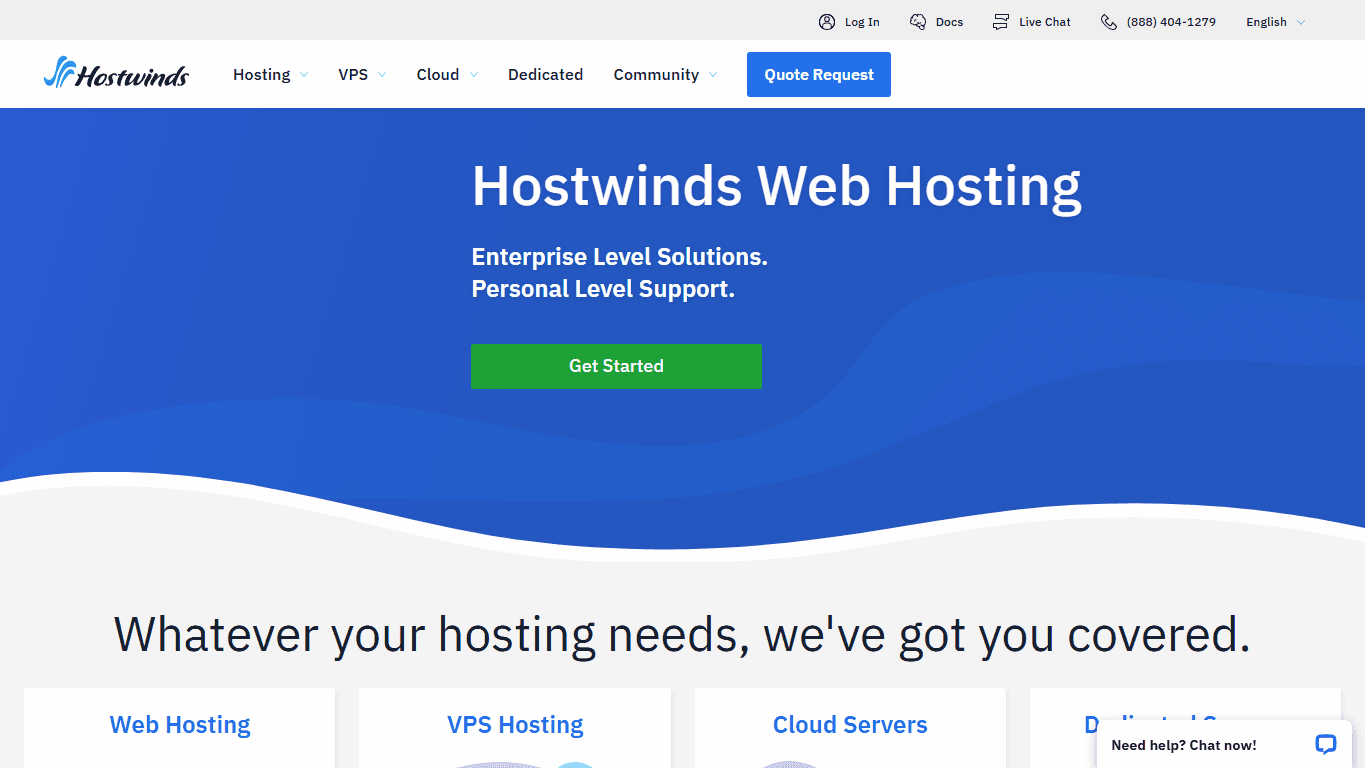Click the phone number (888) 404-1279

[x=1171, y=22]
